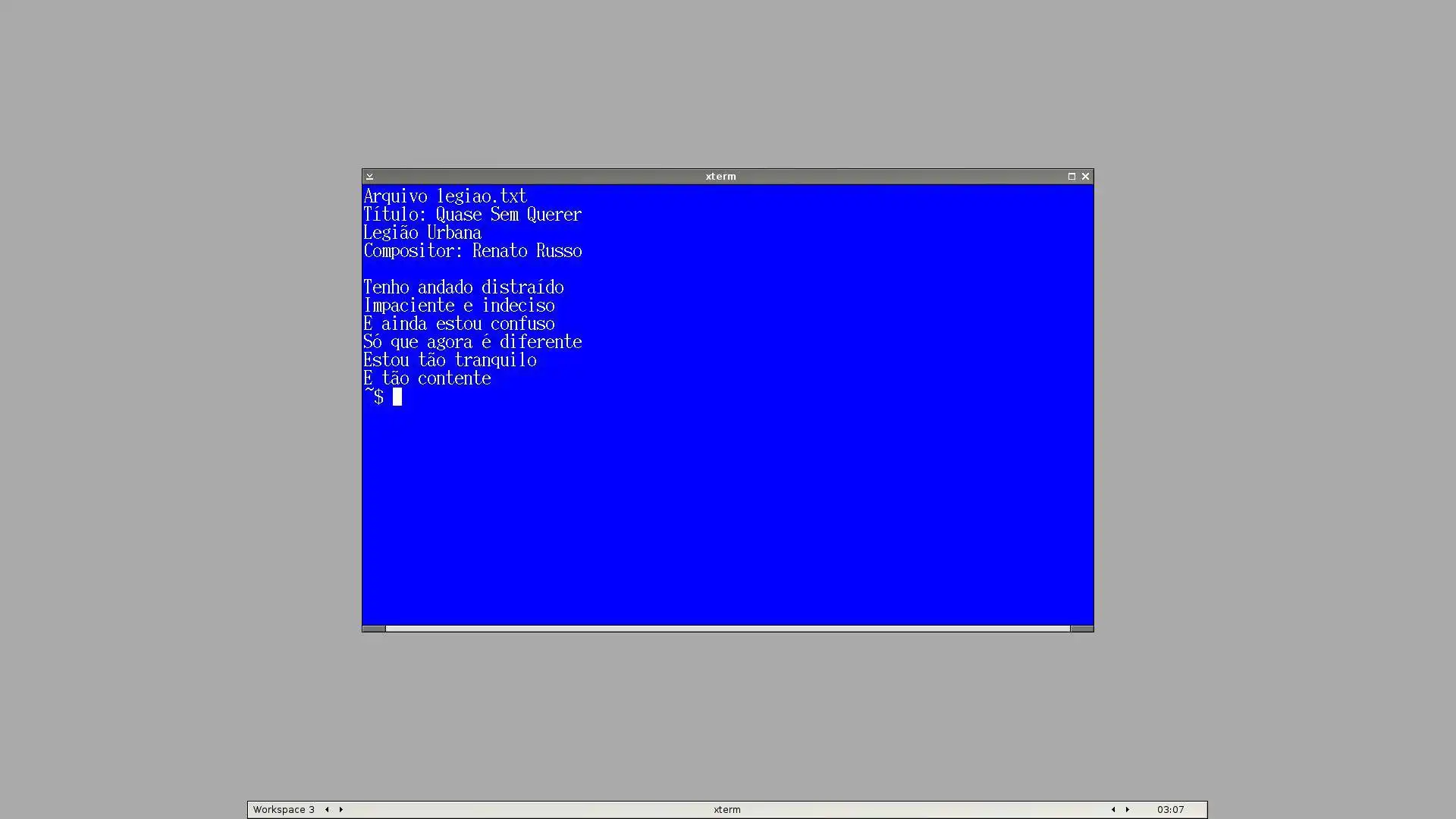Screen dimensions: 1456x819
Task: Click the left handle of xterm bottom bar
Action: pos(374,629)
